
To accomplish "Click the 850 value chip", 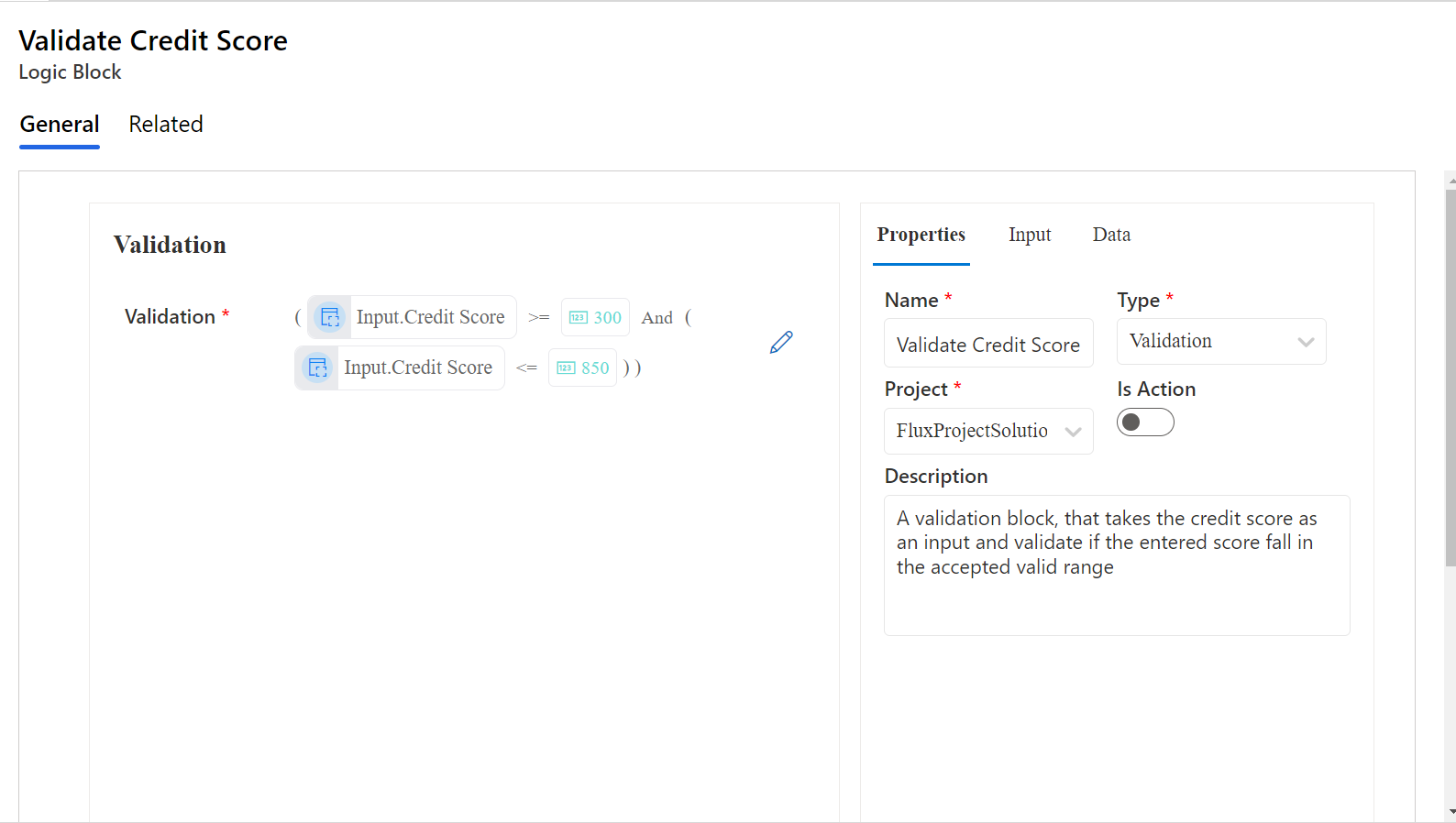I will (x=583, y=368).
